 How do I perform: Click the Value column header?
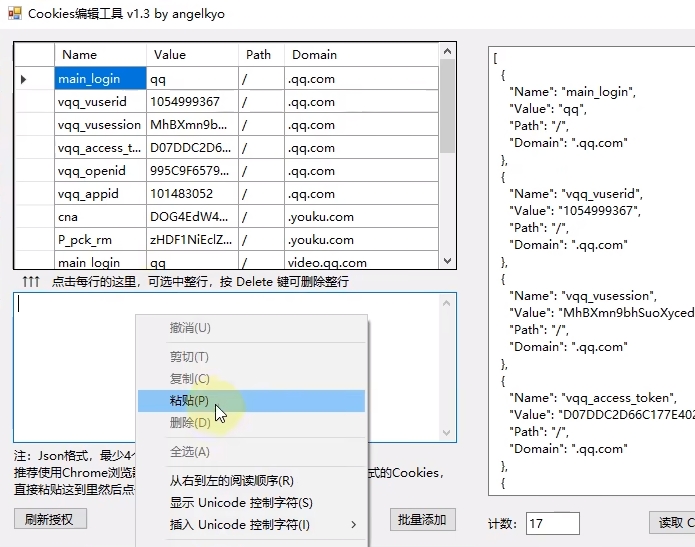point(191,55)
